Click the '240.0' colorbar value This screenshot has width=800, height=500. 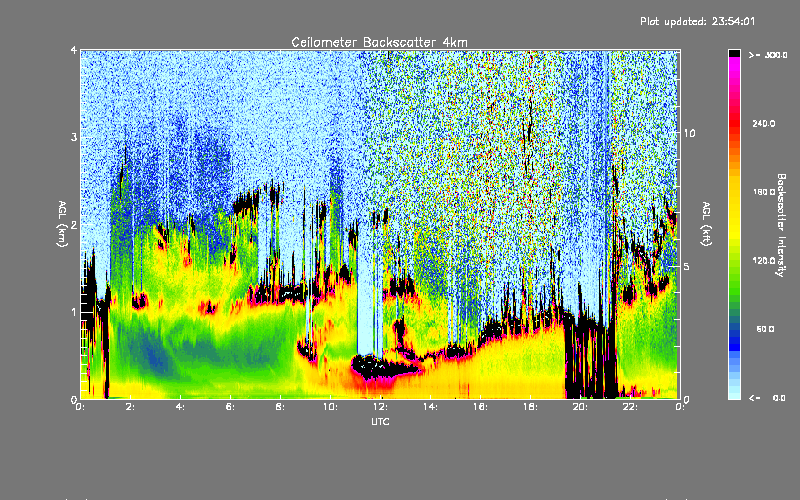(x=764, y=123)
